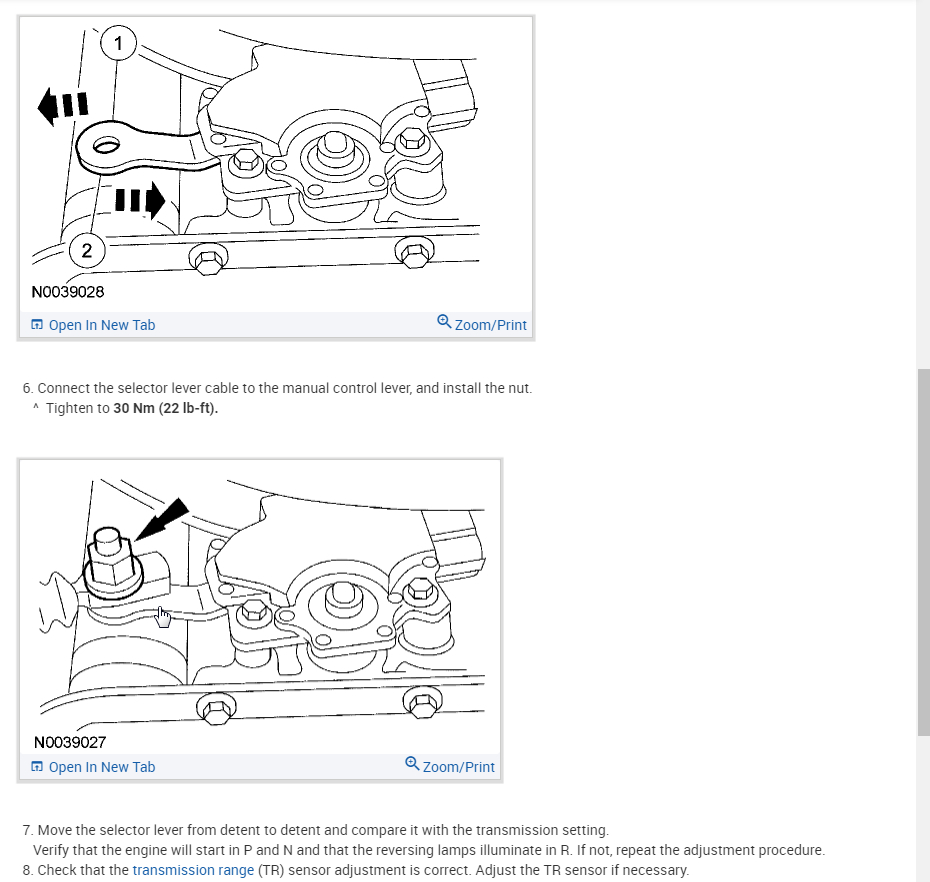Image resolution: width=930 pixels, height=882 pixels.
Task: Select Zoom/Print text for diagram N0039027
Action: 458,767
